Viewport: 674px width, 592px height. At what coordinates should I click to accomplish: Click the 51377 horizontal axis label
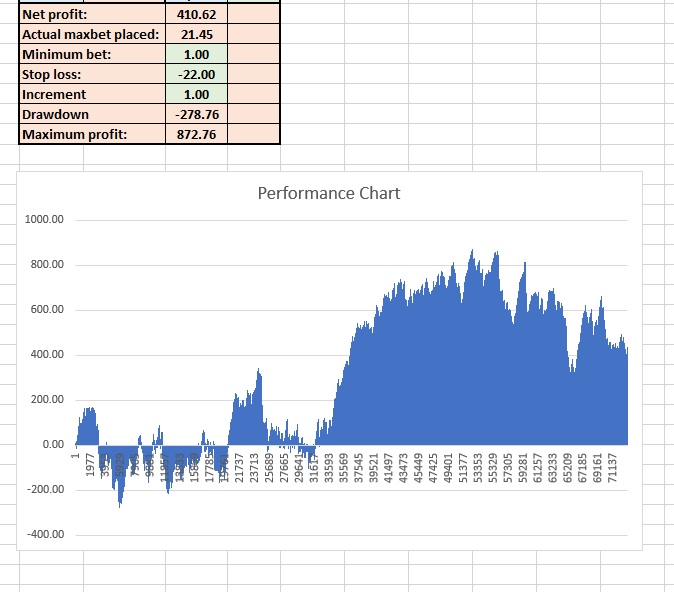pos(463,466)
